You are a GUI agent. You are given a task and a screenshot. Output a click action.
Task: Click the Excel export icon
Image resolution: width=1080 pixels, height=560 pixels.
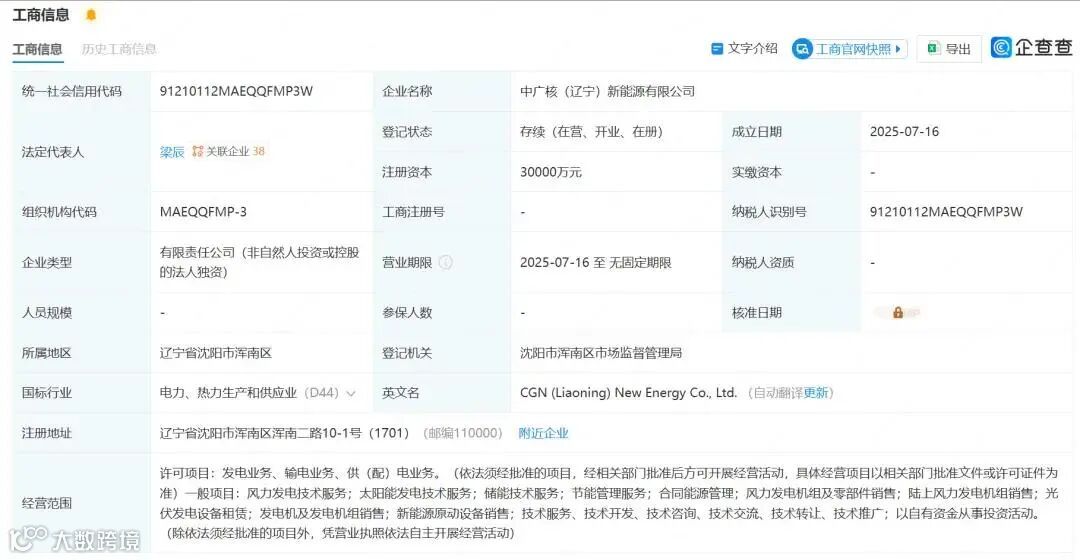pos(933,48)
